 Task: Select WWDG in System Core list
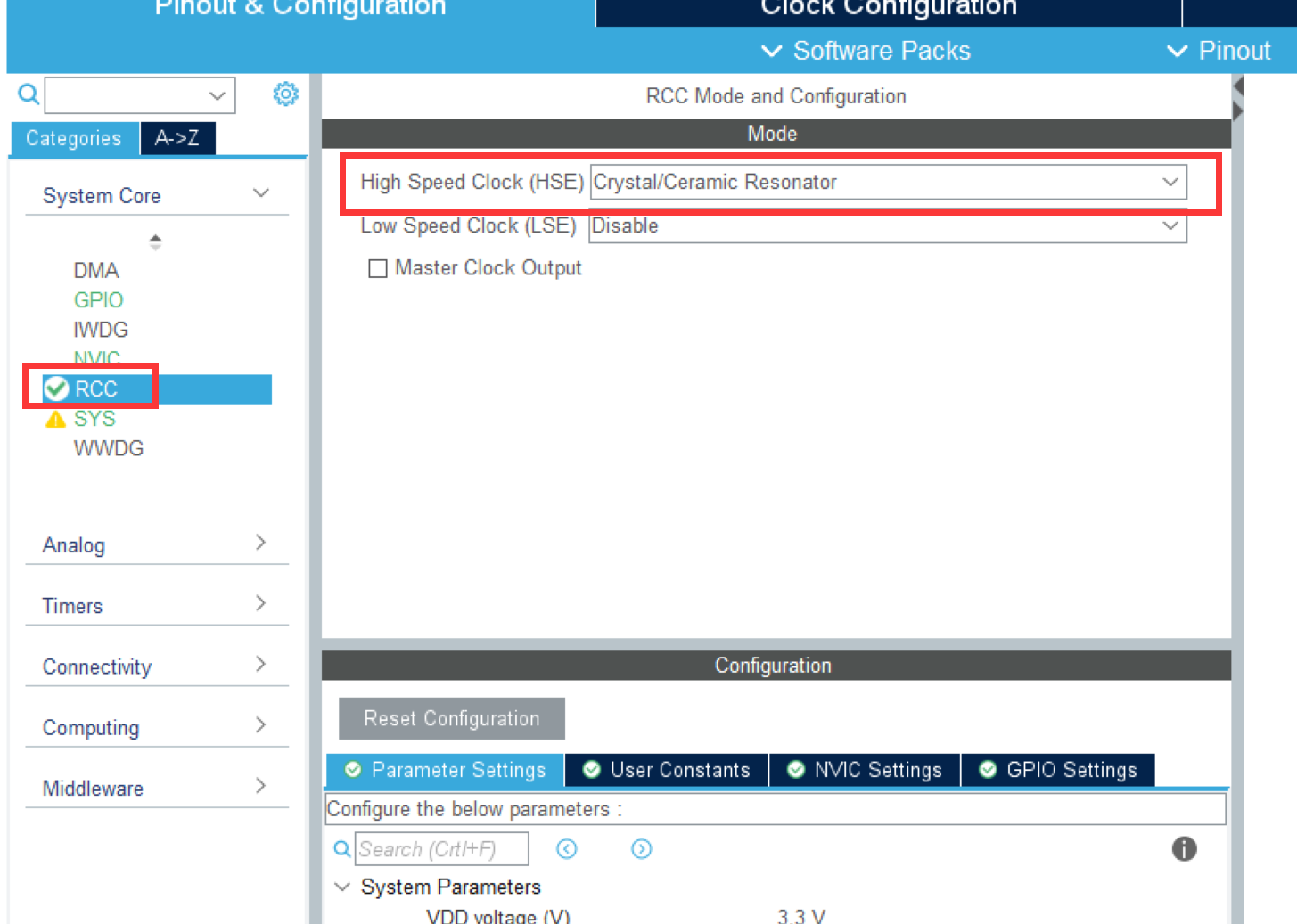coord(109,448)
